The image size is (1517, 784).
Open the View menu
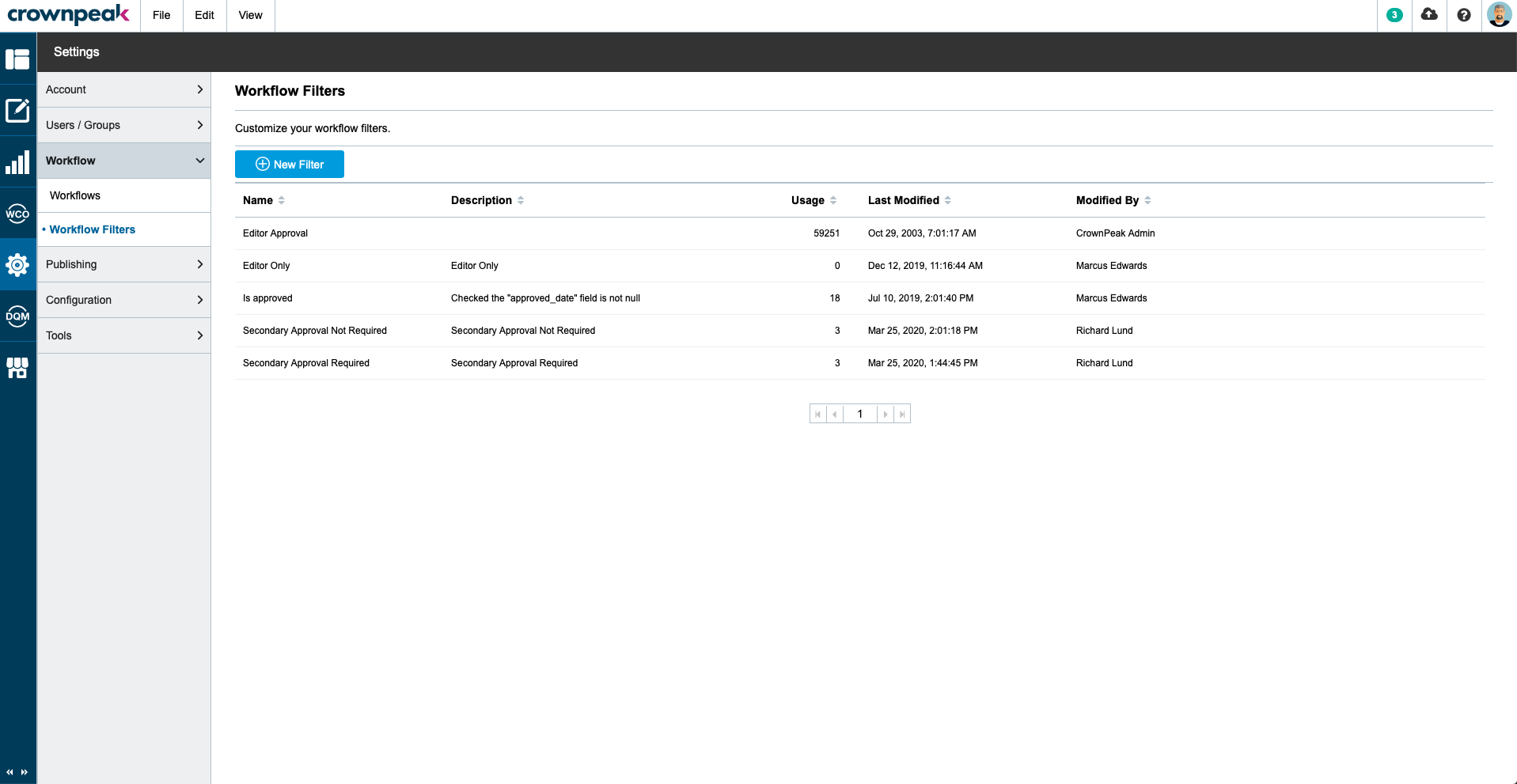coord(250,15)
